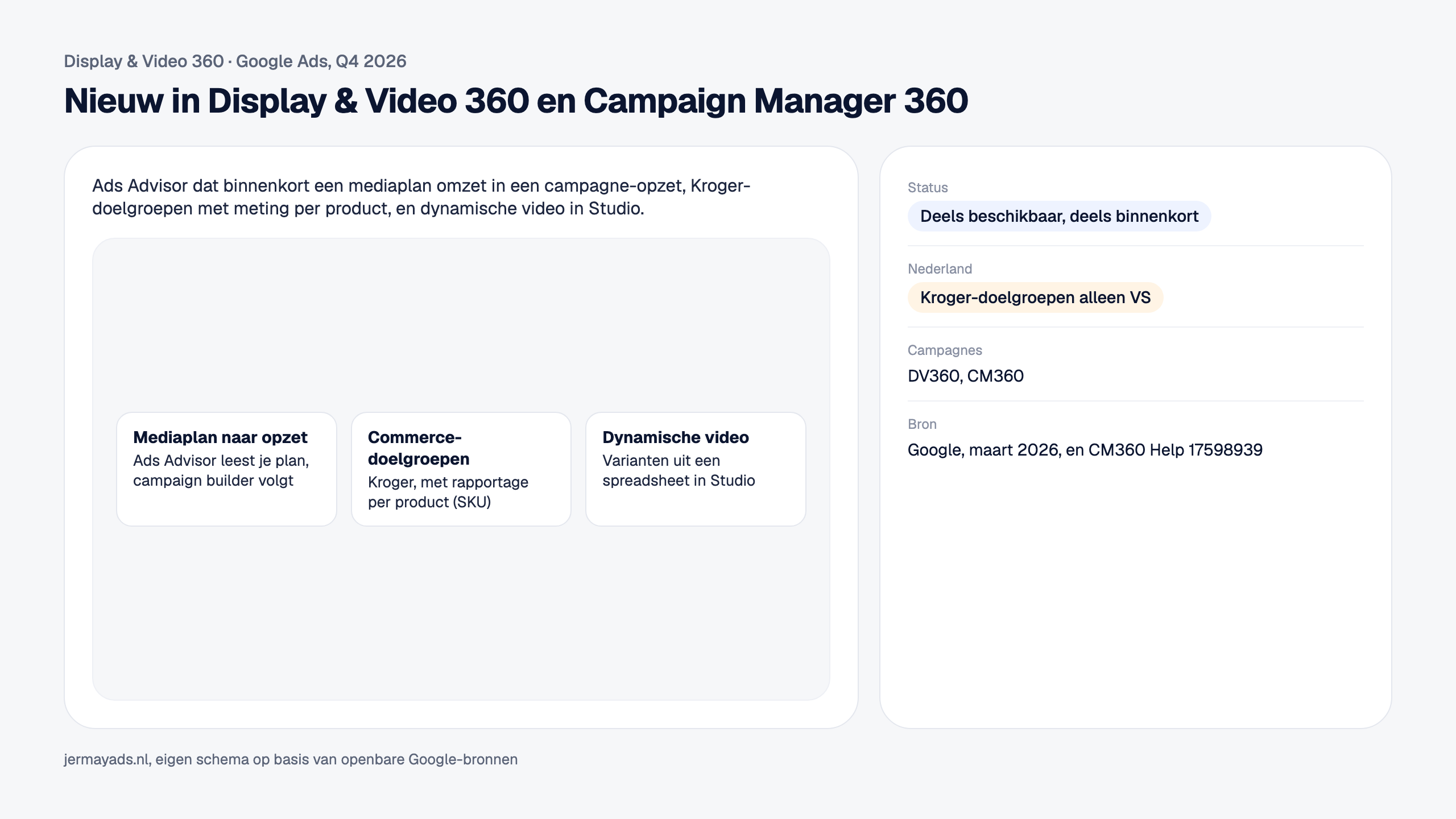
Task: Click the 'Kroger-doelgroepen alleen VS' badge
Action: [x=1035, y=297]
